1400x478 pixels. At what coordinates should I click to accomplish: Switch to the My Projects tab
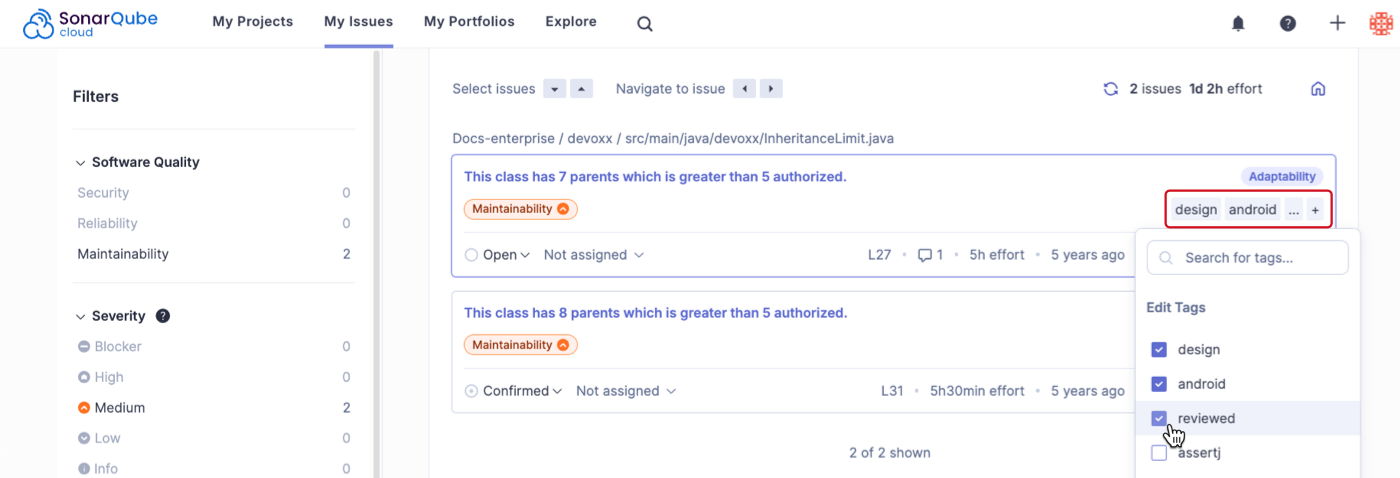pyautogui.click(x=252, y=22)
